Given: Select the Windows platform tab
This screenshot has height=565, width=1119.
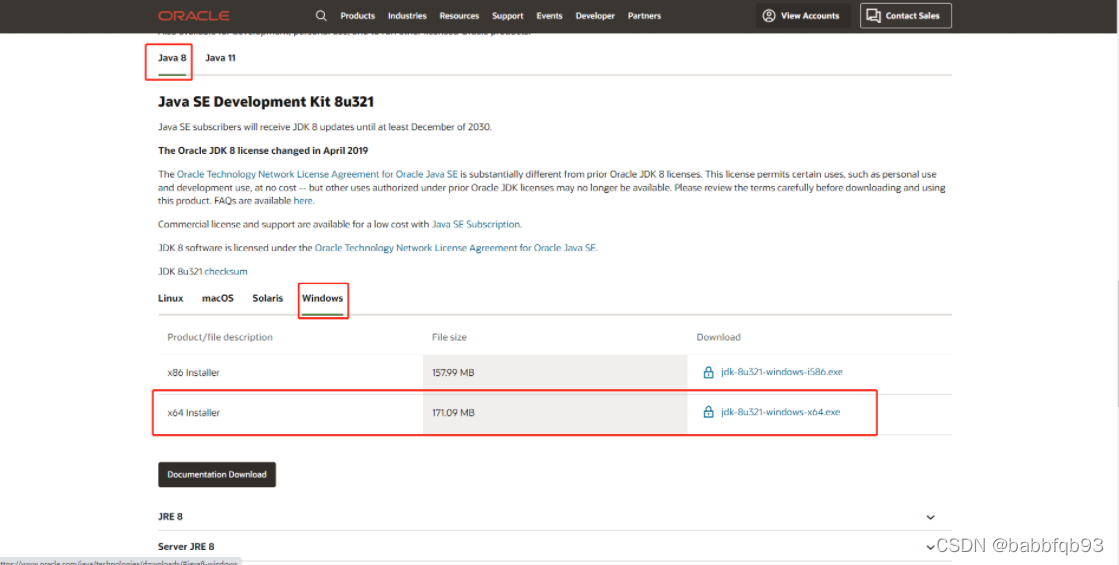Looking at the screenshot, I should click(323, 298).
